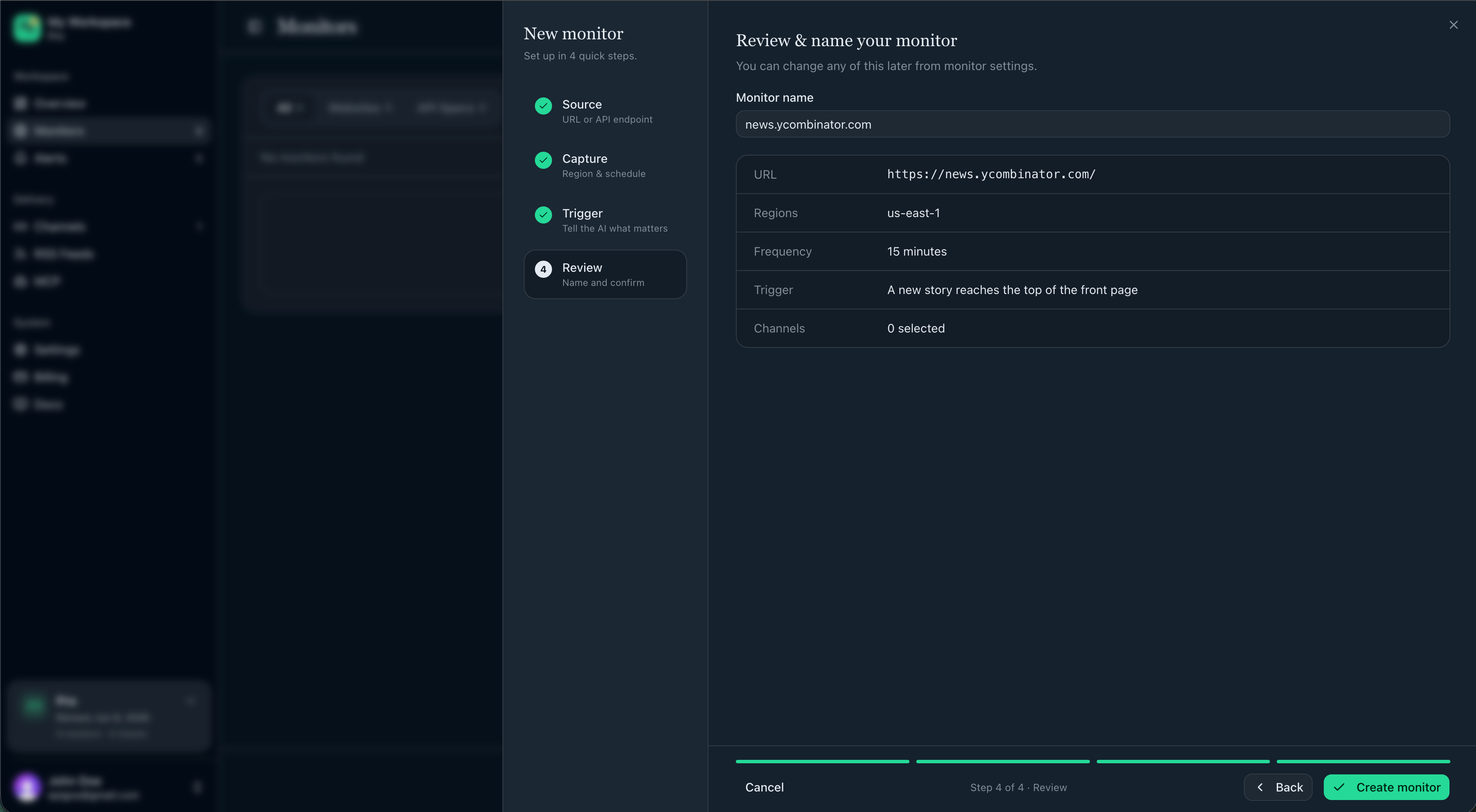Click the third progress bar segment
The image size is (1476, 812).
(x=1183, y=761)
